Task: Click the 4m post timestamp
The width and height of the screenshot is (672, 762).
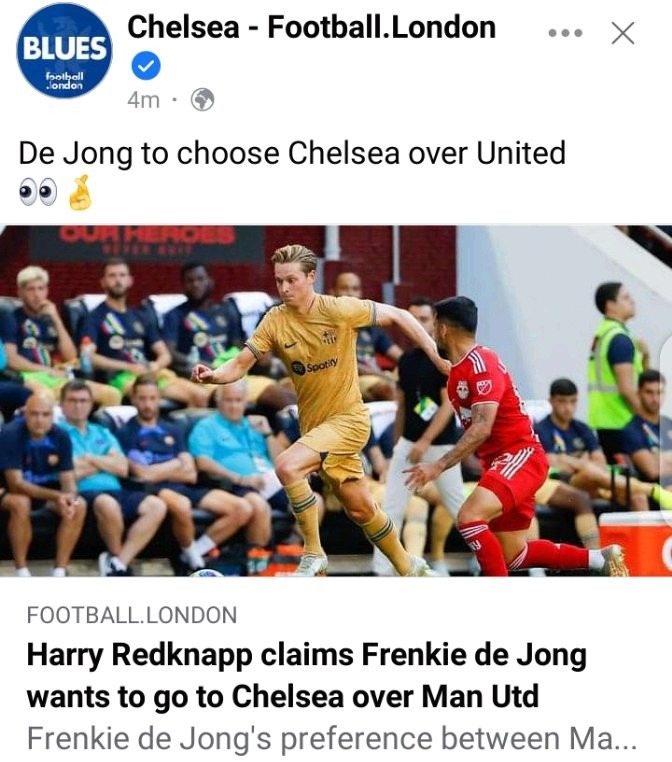Action: (x=143, y=100)
